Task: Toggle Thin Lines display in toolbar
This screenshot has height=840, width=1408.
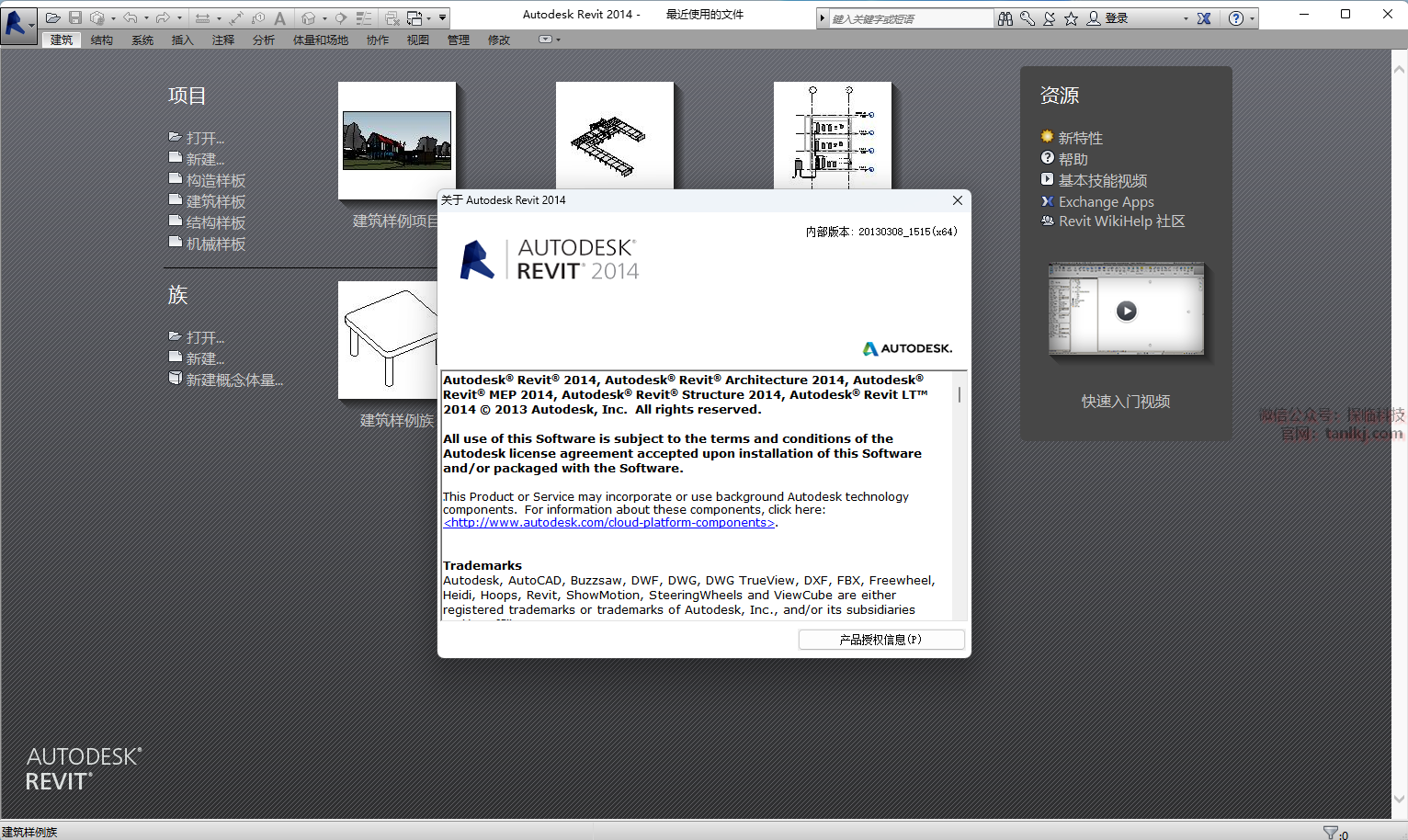Action: pyautogui.click(x=364, y=18)
